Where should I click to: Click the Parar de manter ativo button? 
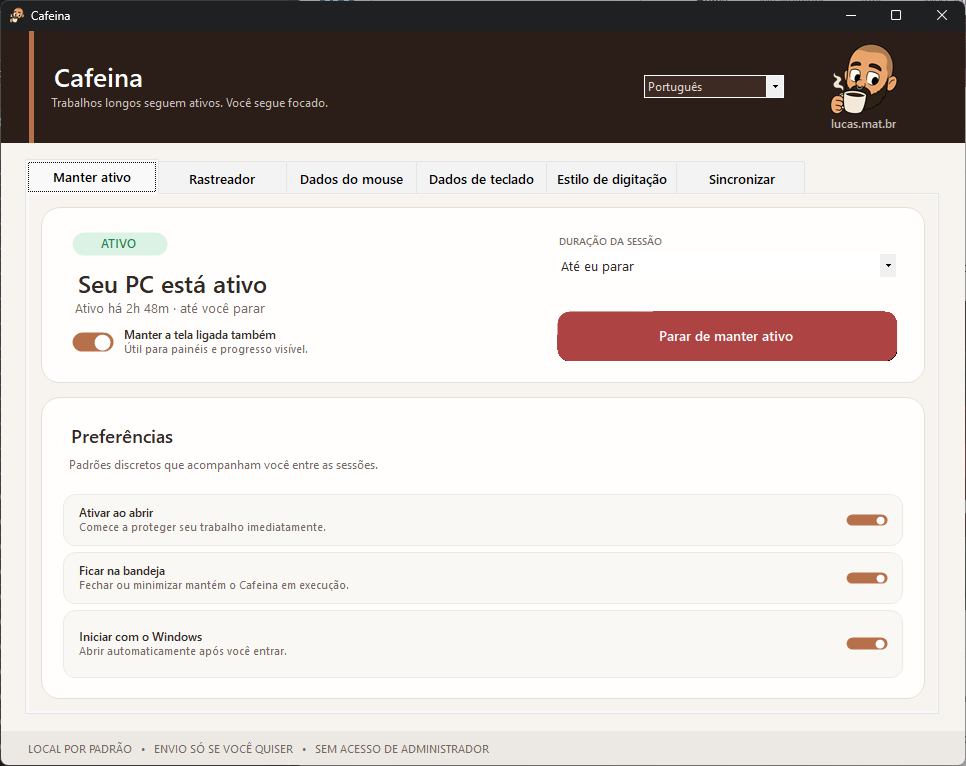[727, 336]
